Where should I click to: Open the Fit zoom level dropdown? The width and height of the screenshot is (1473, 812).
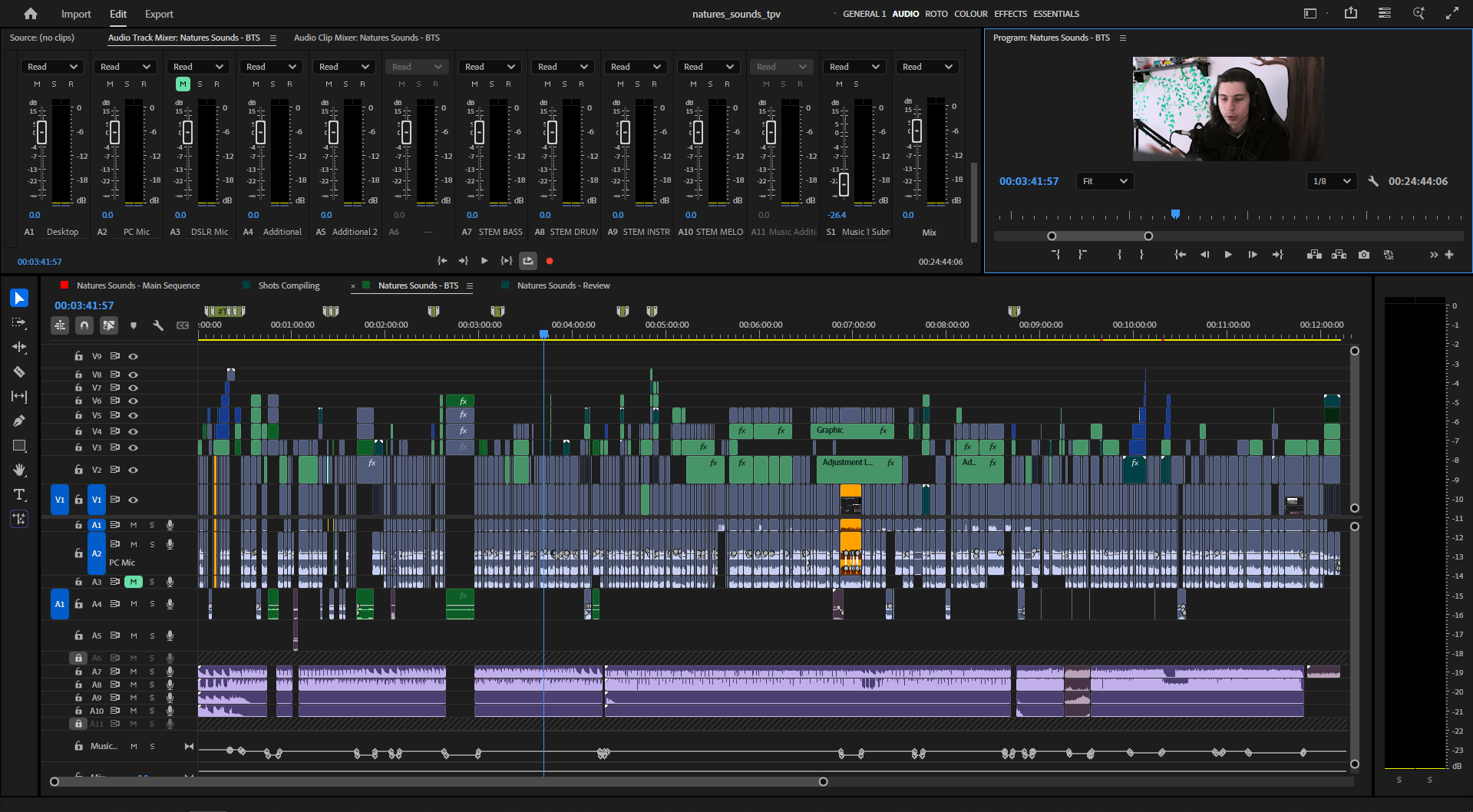(x=1104, y=181)
